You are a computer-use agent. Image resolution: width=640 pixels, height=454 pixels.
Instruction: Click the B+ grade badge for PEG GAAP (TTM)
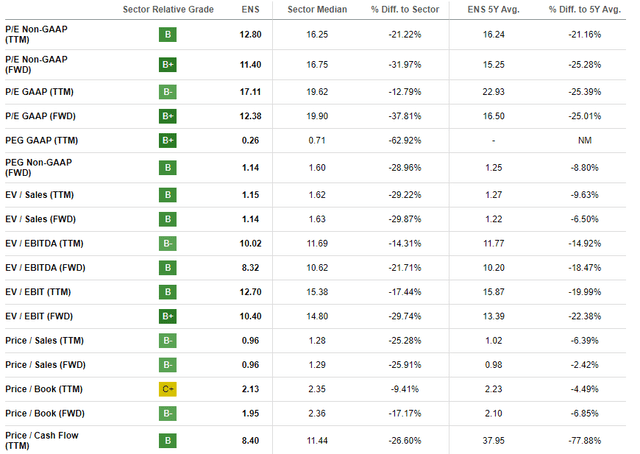(x=168, y=140)
